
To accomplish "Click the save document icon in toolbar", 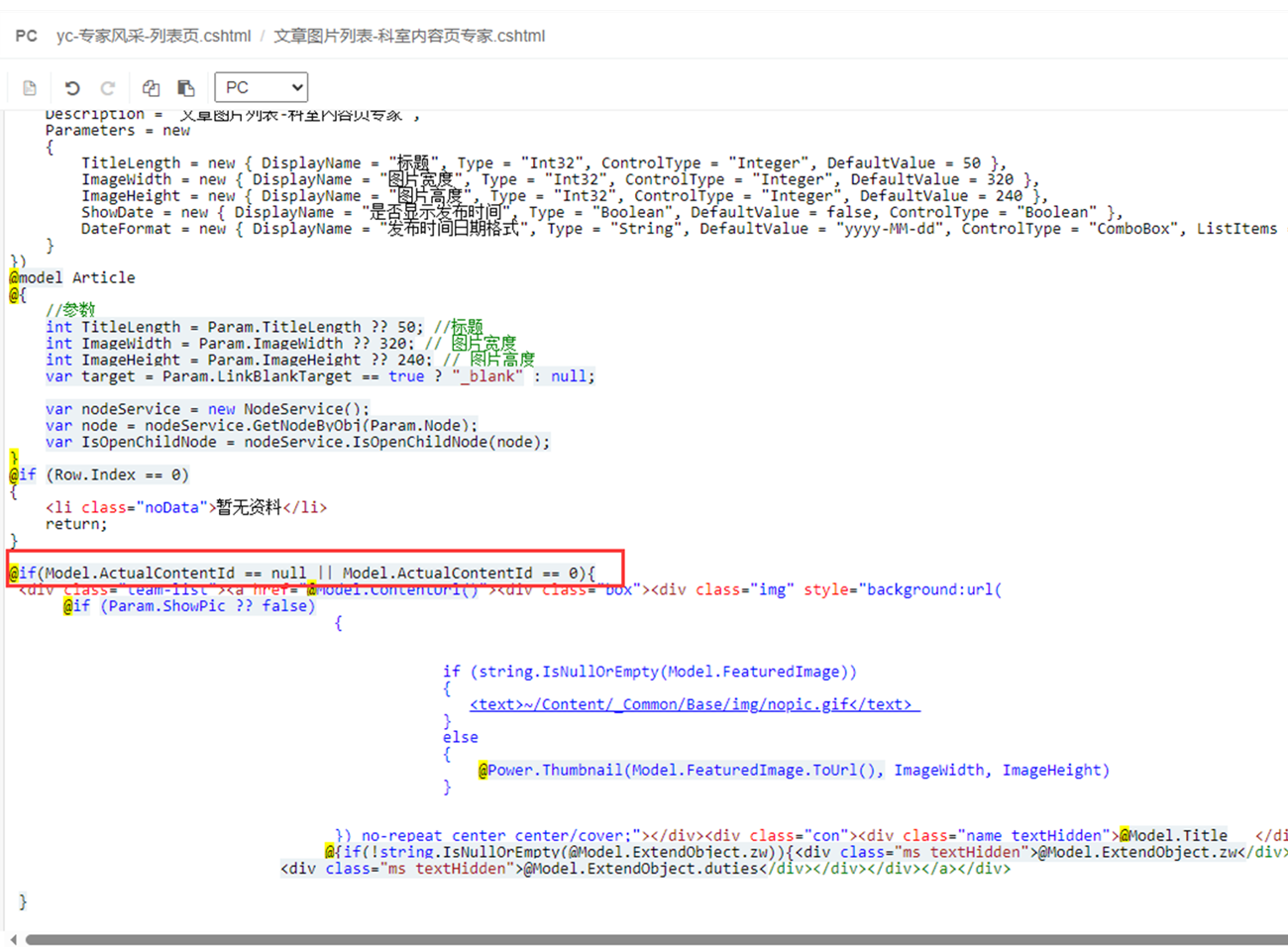I will point(30,88).
